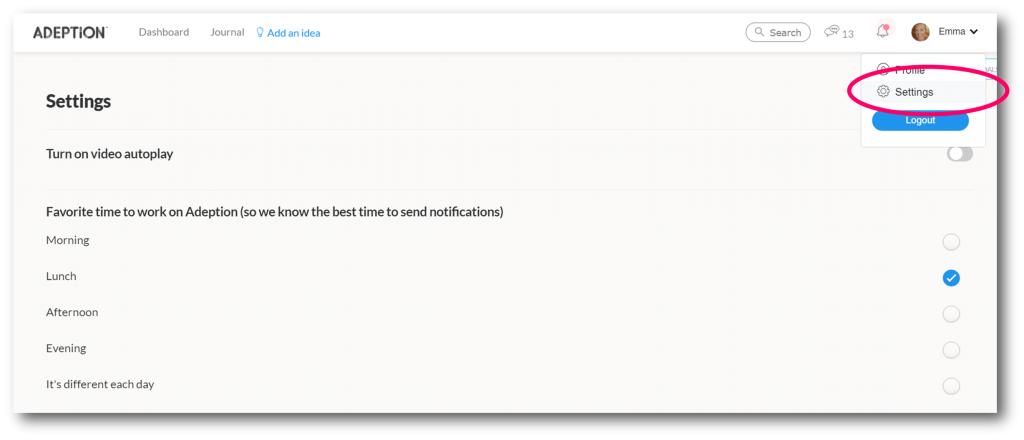The image size is (1024, 440).
Task: Click the selected Lunch radio button
Action: pos(951,278)
